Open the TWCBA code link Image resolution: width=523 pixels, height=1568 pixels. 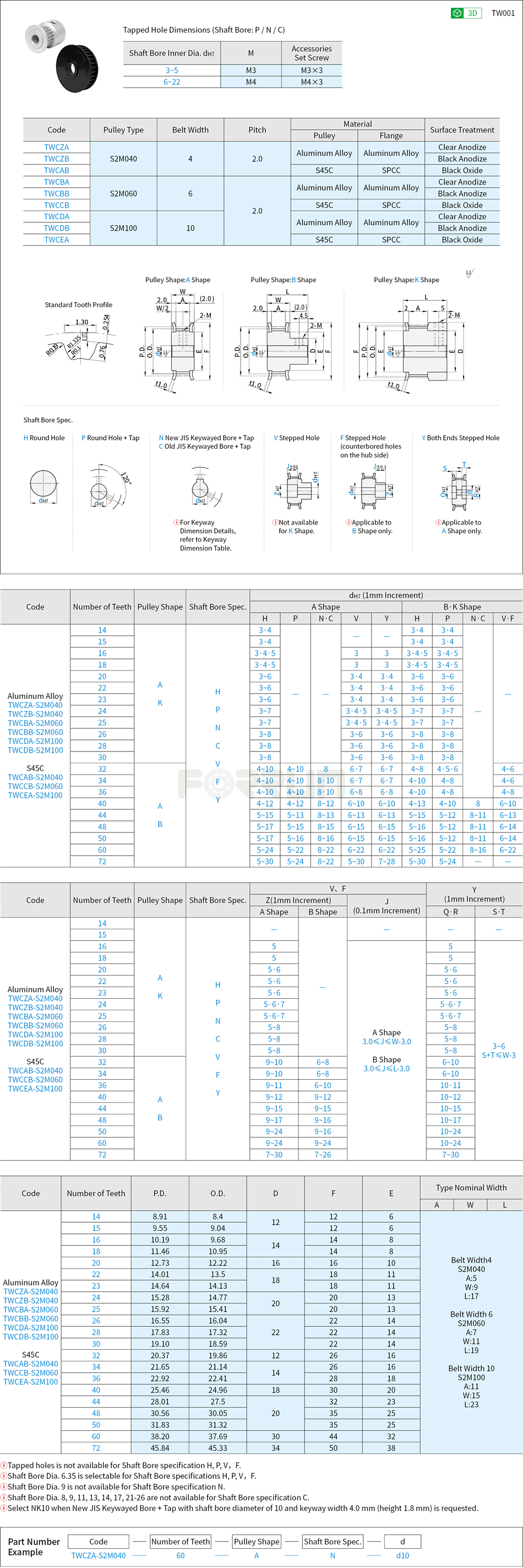point(57,181)
